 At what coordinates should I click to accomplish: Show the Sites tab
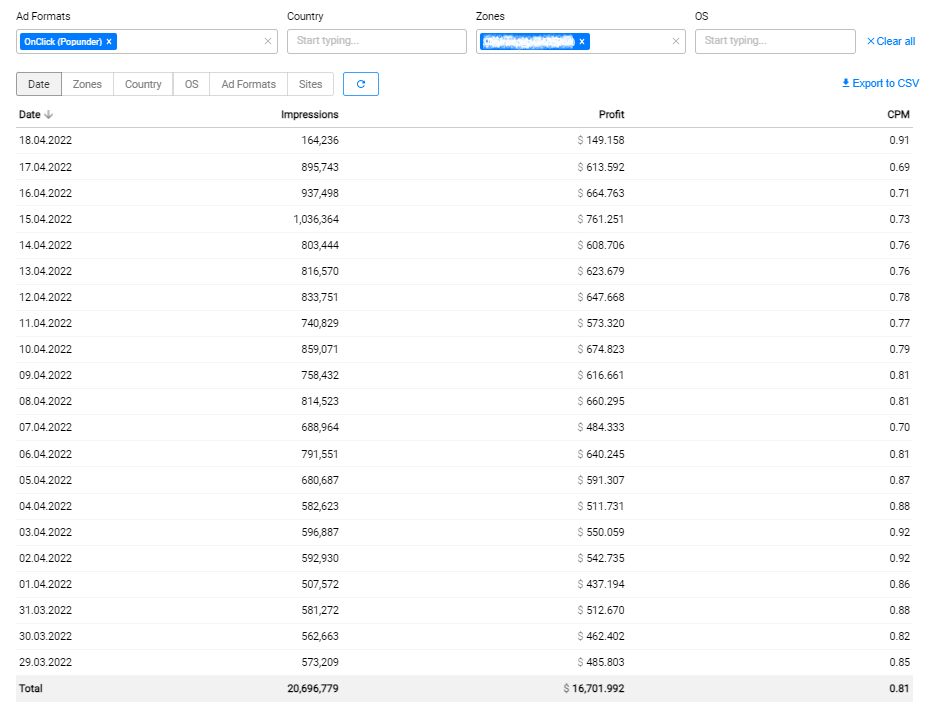tap(310, 84)
